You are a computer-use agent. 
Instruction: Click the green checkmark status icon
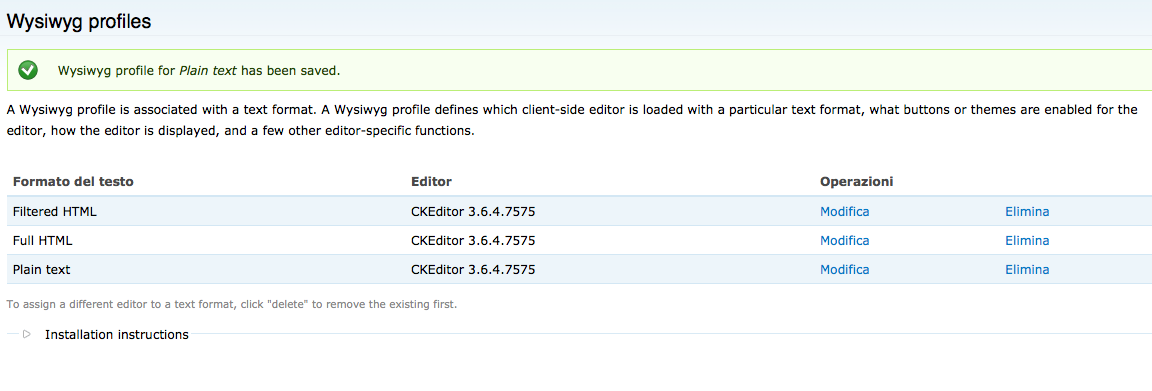[x=28, y=71]
